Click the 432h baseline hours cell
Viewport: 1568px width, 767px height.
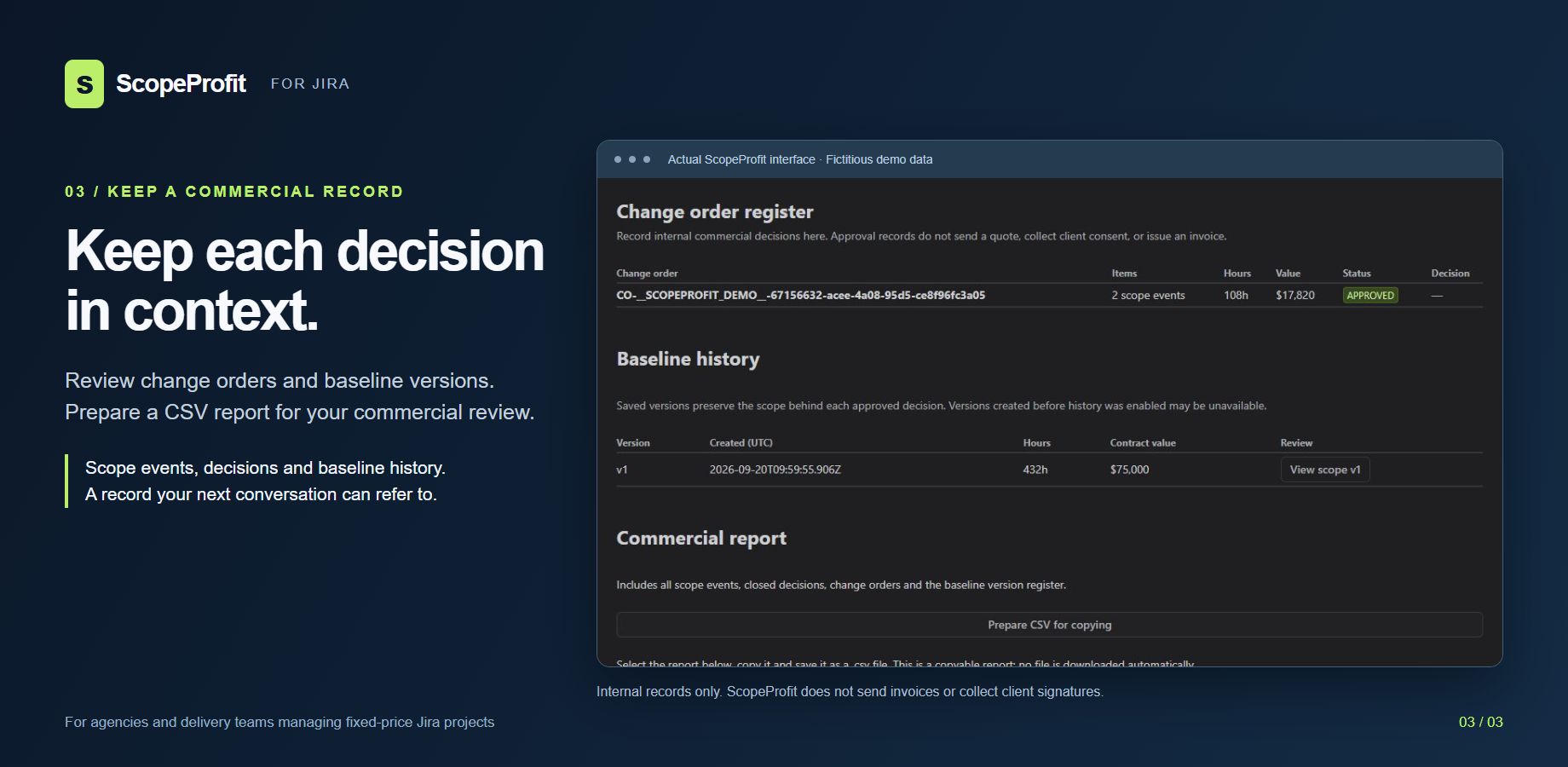1035,470
